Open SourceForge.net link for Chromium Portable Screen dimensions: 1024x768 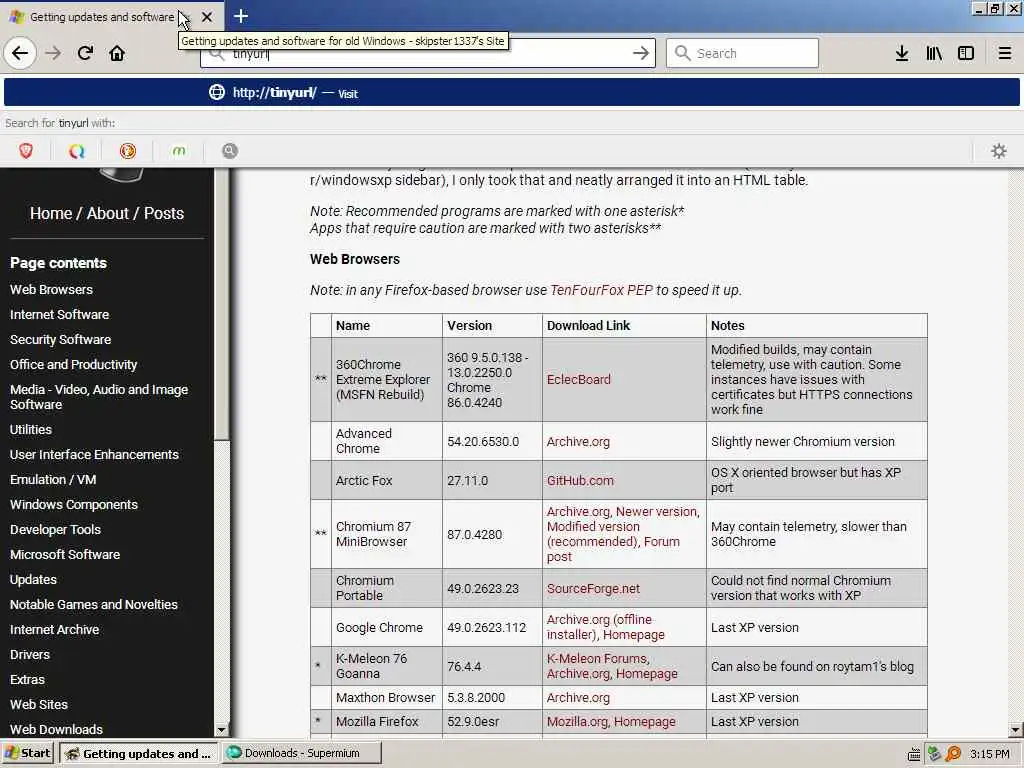pos(593,588)
